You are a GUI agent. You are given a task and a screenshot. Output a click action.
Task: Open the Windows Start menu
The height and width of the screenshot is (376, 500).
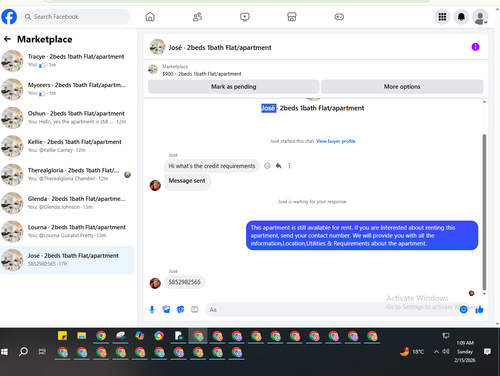[x=5, y=352]
